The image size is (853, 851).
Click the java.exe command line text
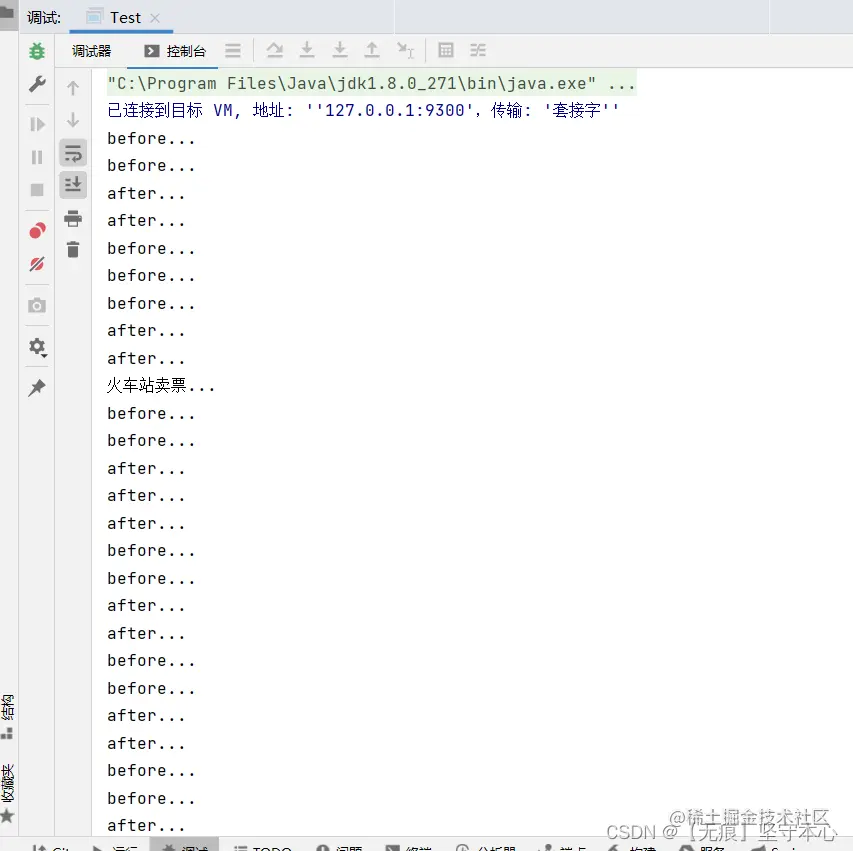click(372, 83)
